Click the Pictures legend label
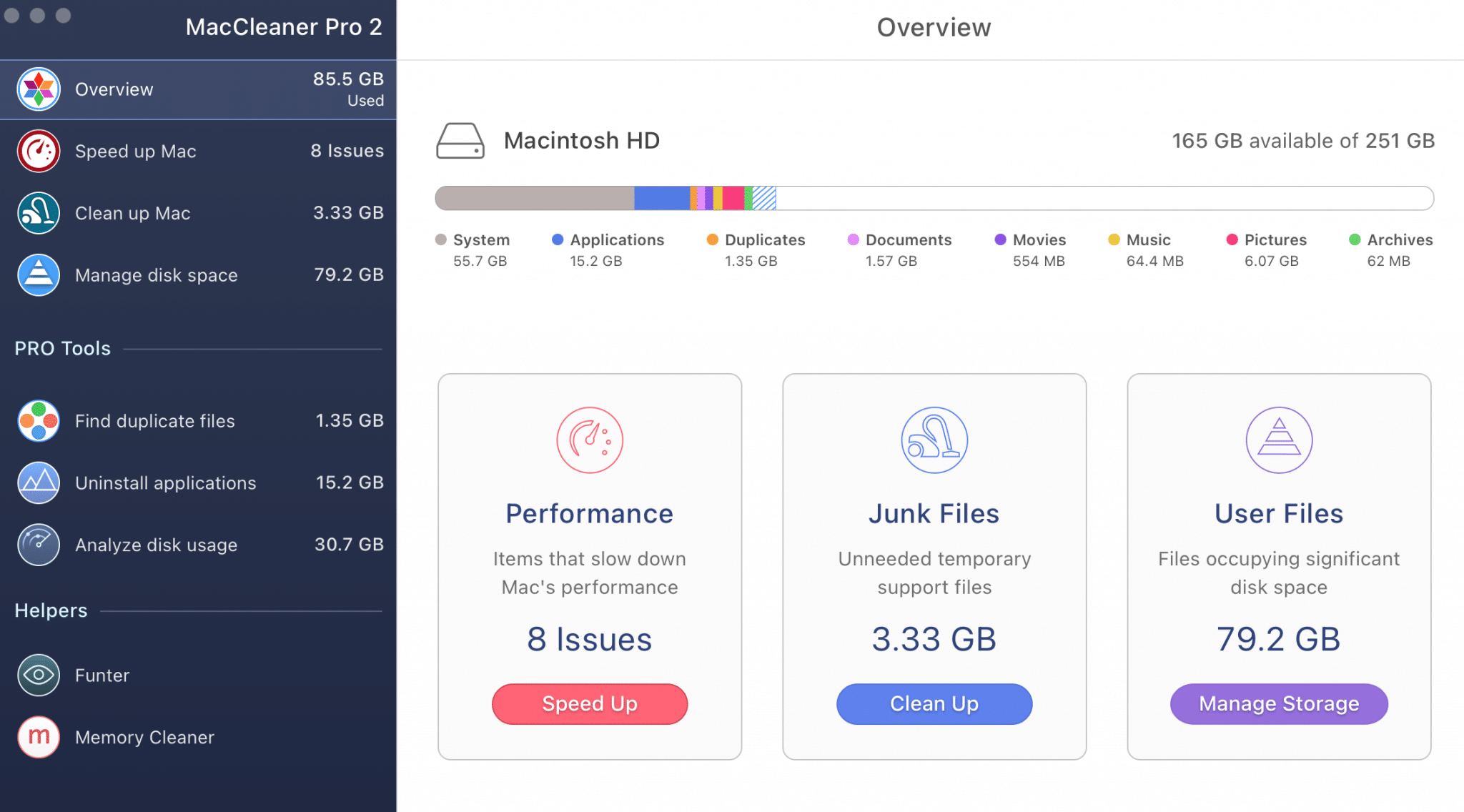This screenshot has height=812, width=1464. 1275,240
